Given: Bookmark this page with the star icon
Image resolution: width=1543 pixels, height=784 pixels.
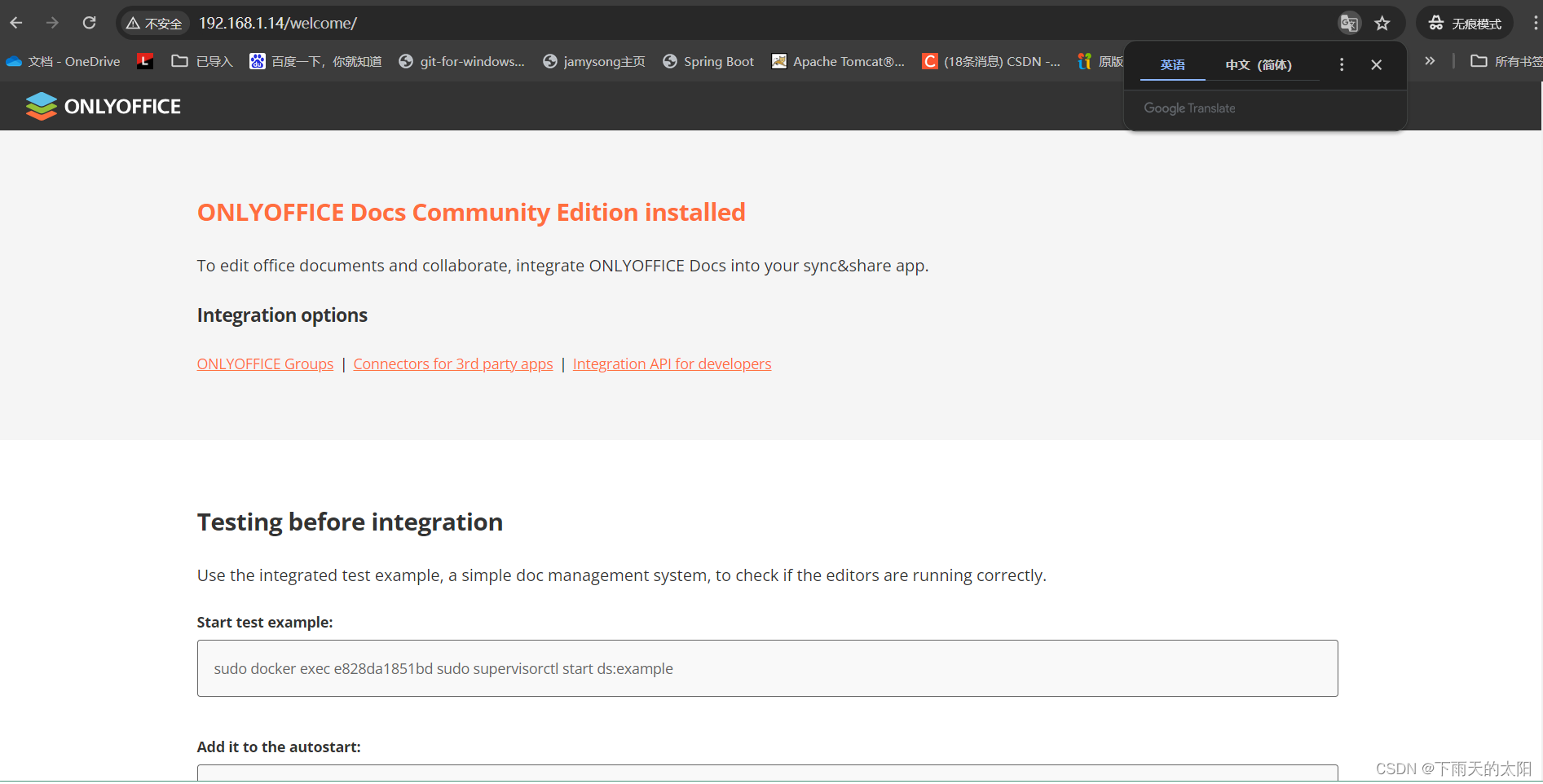Looking at the screenshot, I should [1382, 23].
